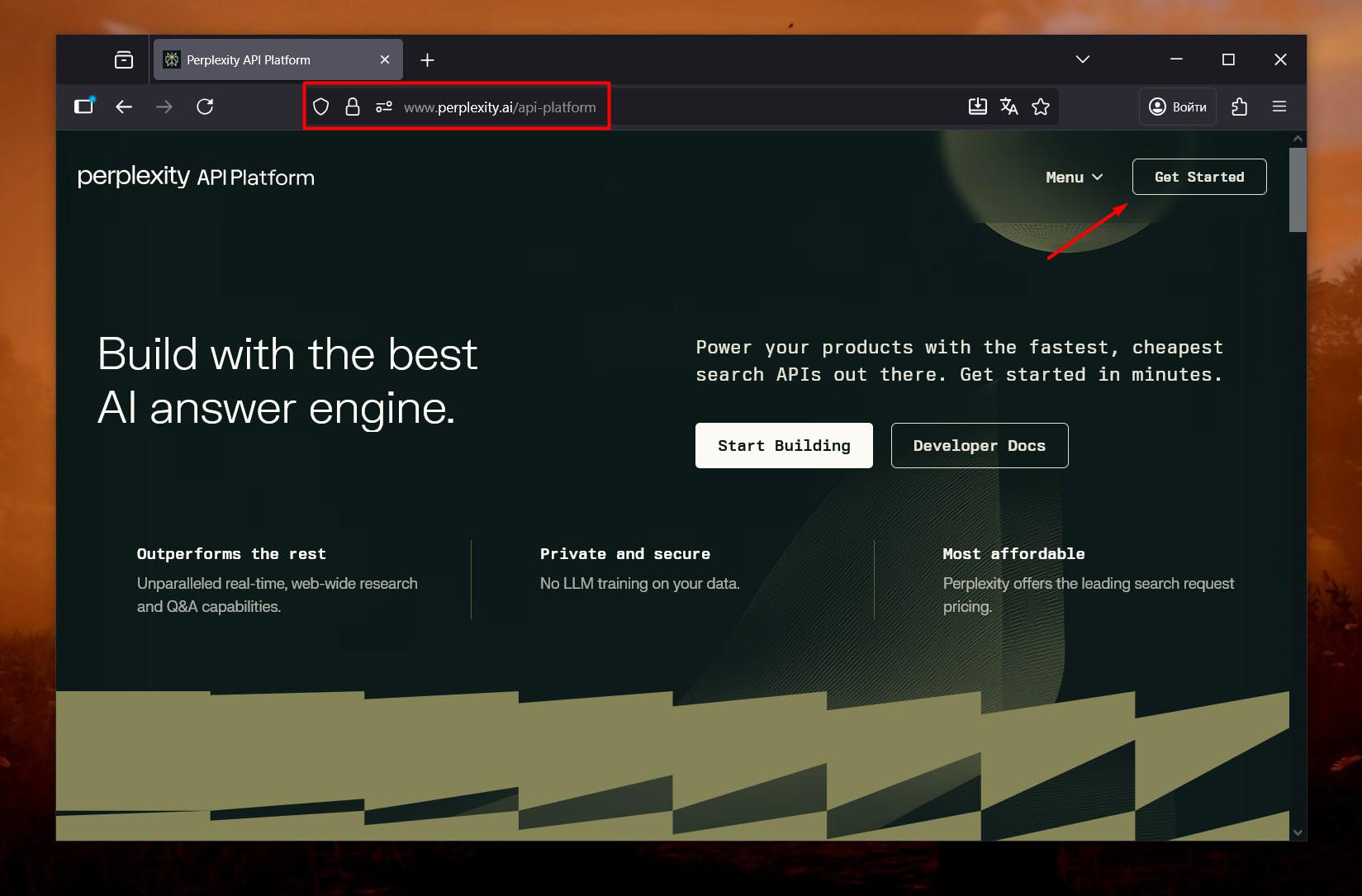Open site permissions icon in address bar

[x=384, y=107]
